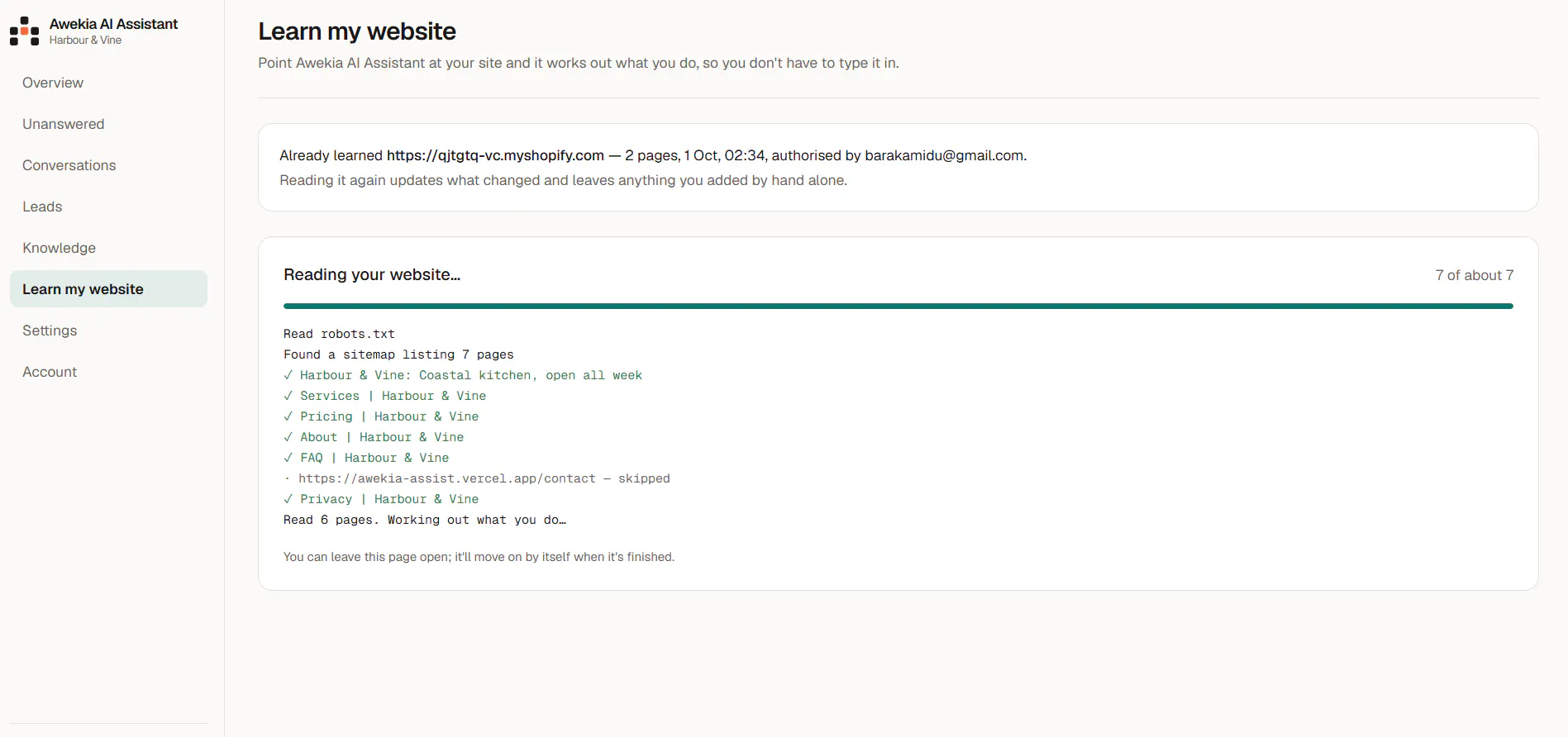Select the learned URL qjtgtq-vc.myshopify.com
The width and height of the screenshot is (1568, 737).
(x=495, y=155)
